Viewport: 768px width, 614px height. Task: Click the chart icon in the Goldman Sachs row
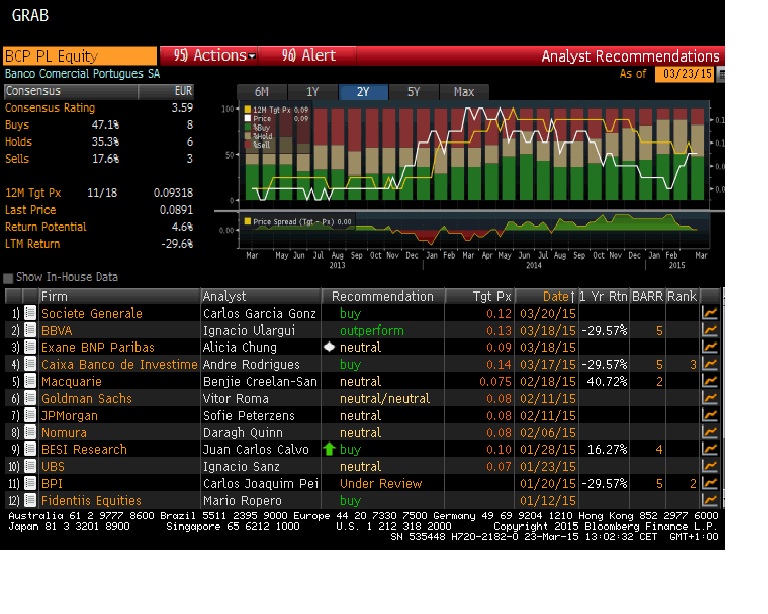(711, 399)
